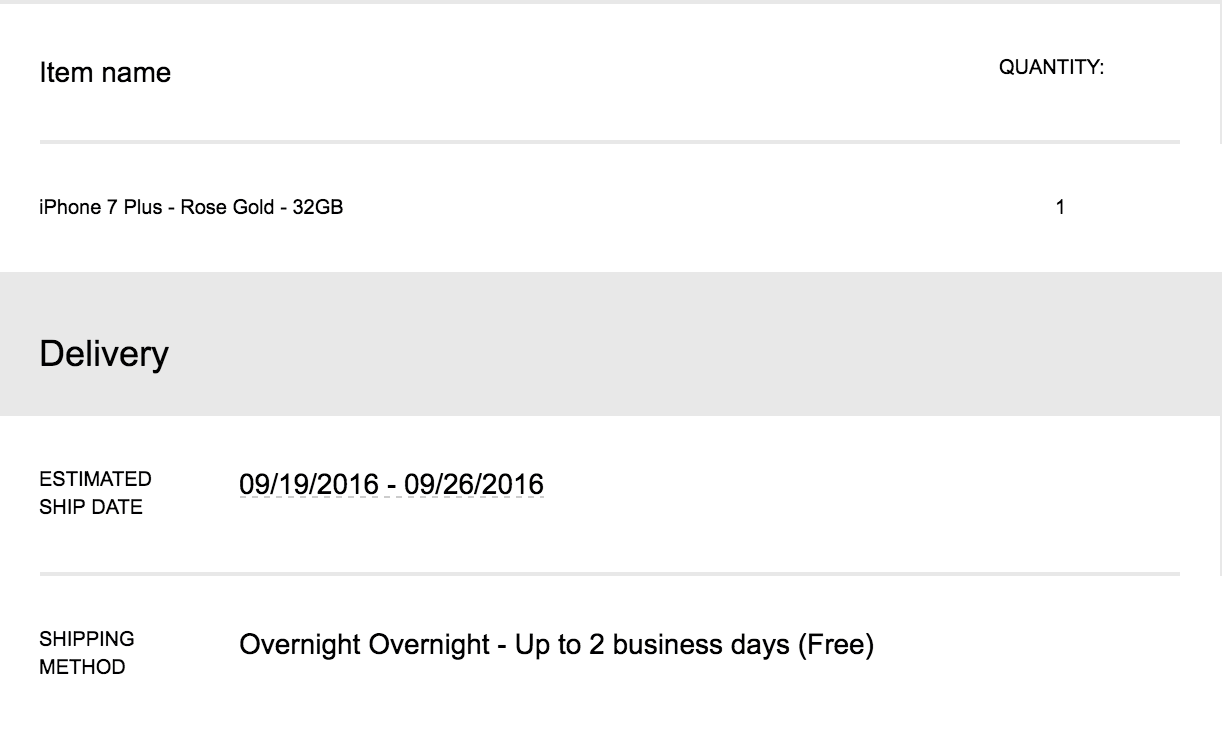Click the estimated ship date range link
The width and height of the screenshot is (1222, 732).
tap(391, 485)
